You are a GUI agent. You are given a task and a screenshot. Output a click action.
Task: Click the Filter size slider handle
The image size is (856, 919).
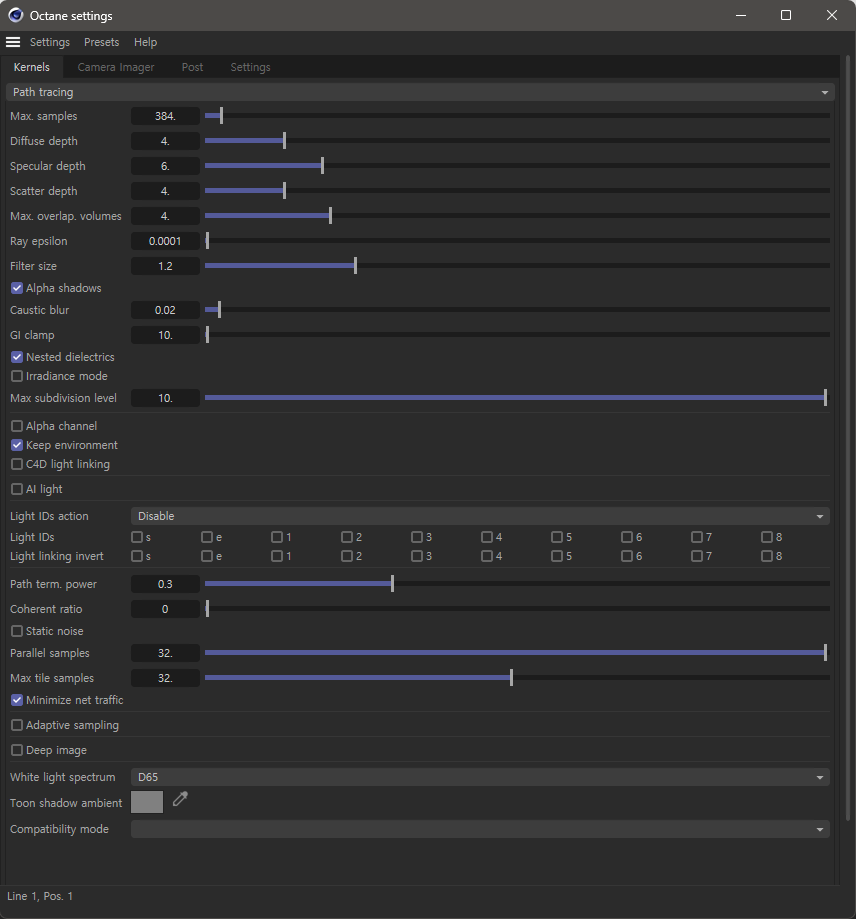[355, 266]
